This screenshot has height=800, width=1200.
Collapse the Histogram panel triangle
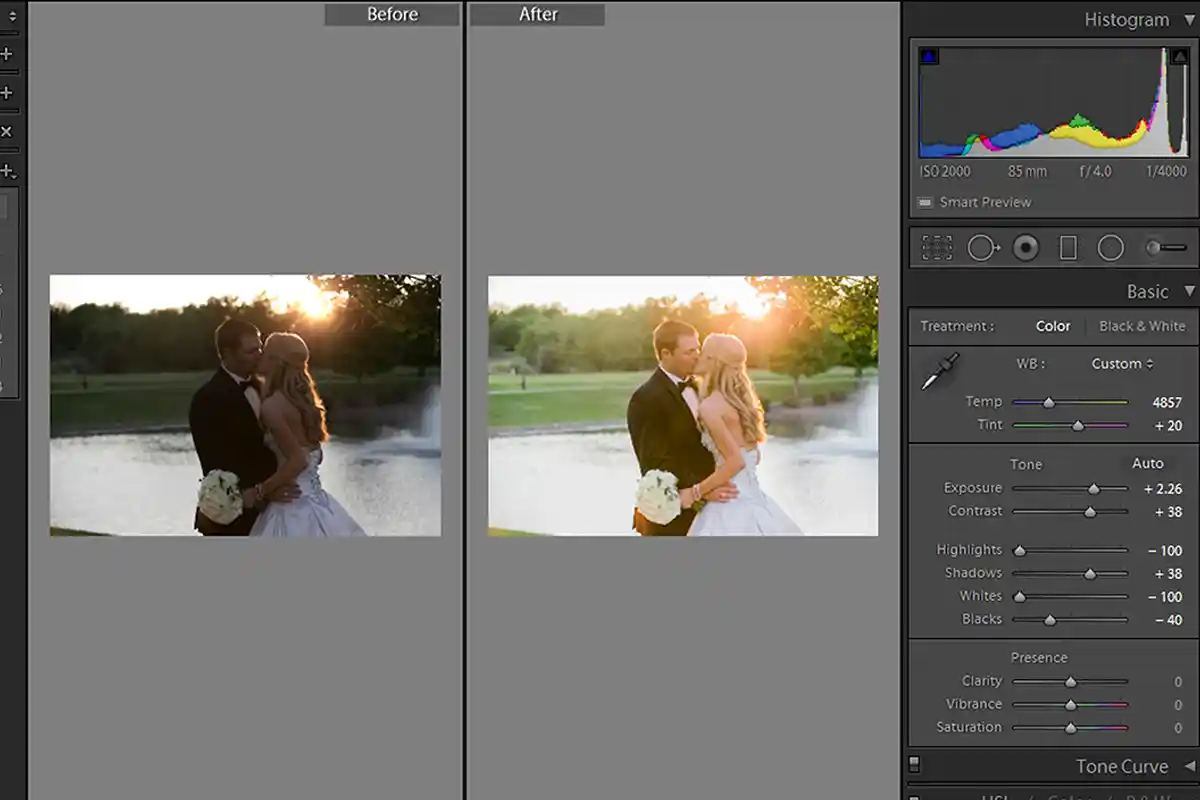click(x=1189, y=19)
